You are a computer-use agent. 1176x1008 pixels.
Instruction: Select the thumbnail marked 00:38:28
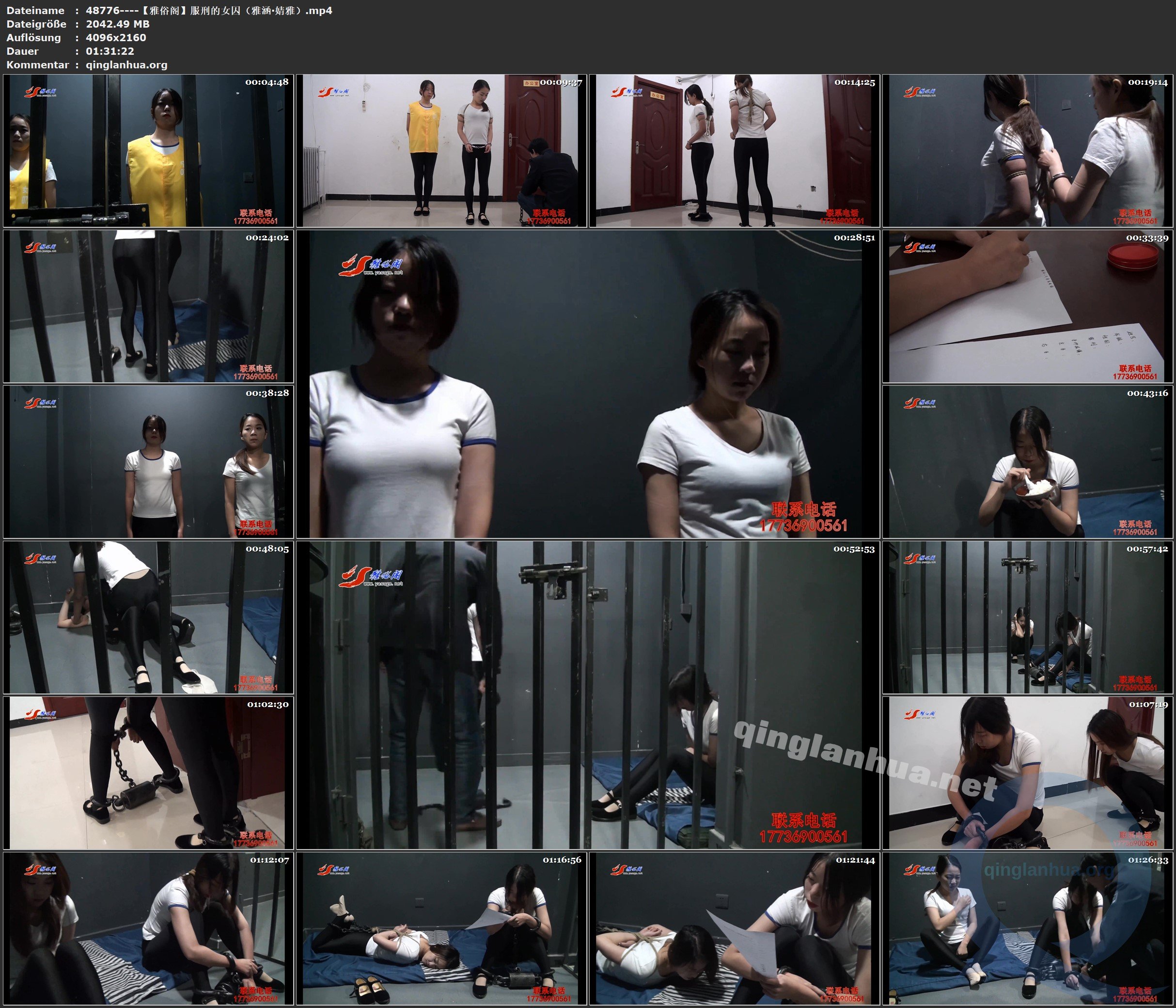(148, 462)
